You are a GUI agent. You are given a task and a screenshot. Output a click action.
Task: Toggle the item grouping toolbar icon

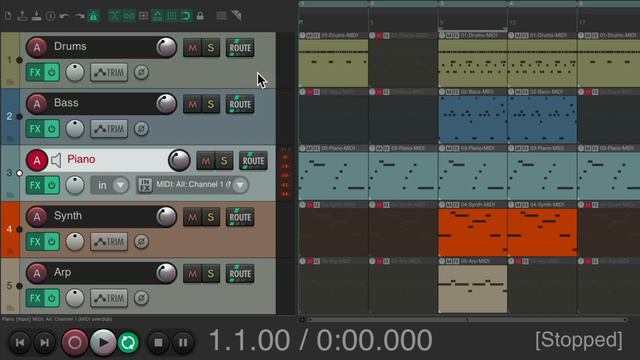point(129,16)
